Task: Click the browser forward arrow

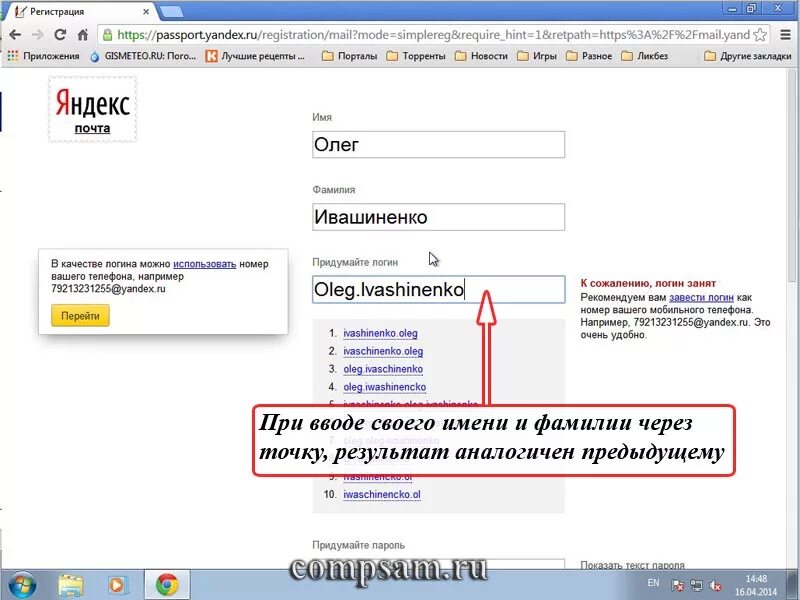Action: coord(37,35)
